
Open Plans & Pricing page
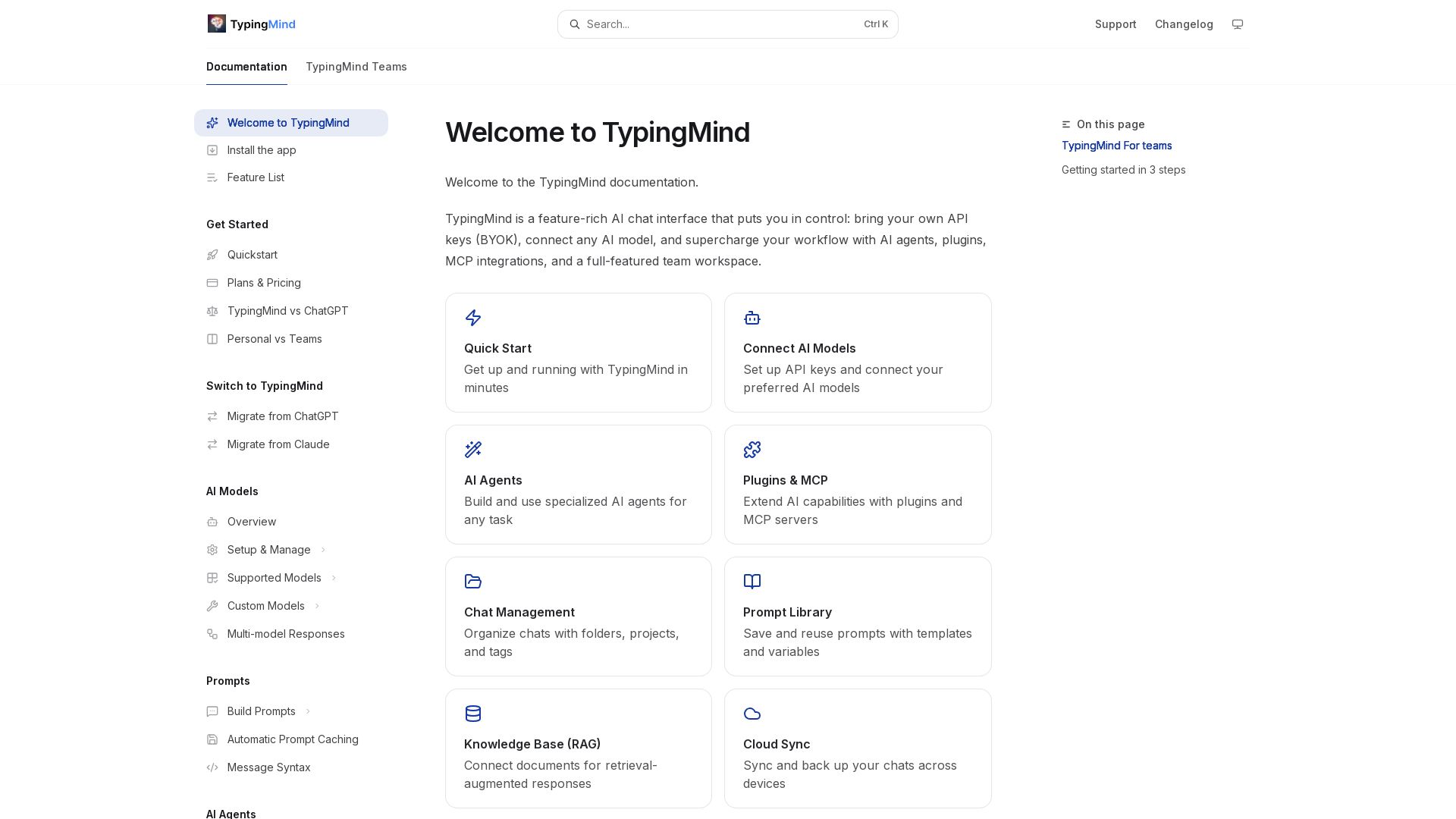[291, 283]
